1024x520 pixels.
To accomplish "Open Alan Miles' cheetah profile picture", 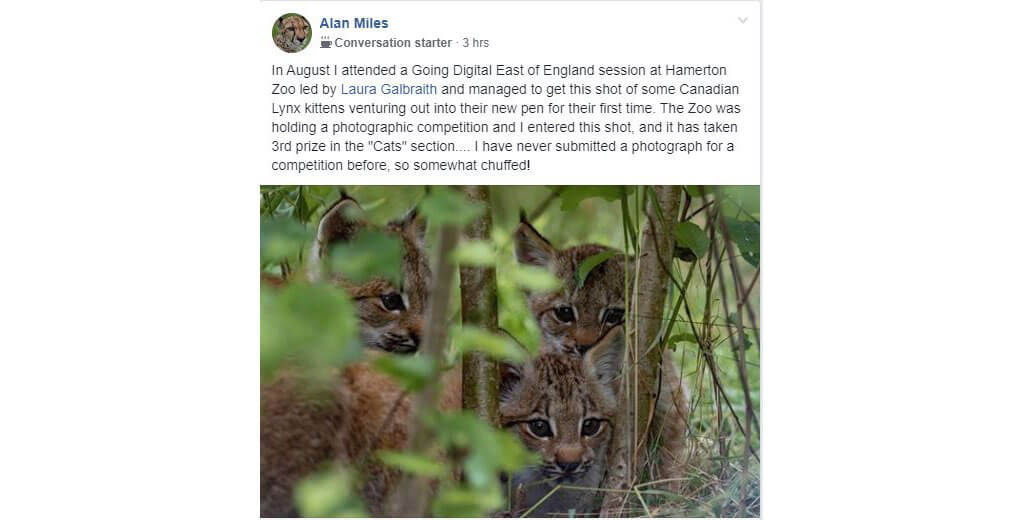I will point(291,33).
